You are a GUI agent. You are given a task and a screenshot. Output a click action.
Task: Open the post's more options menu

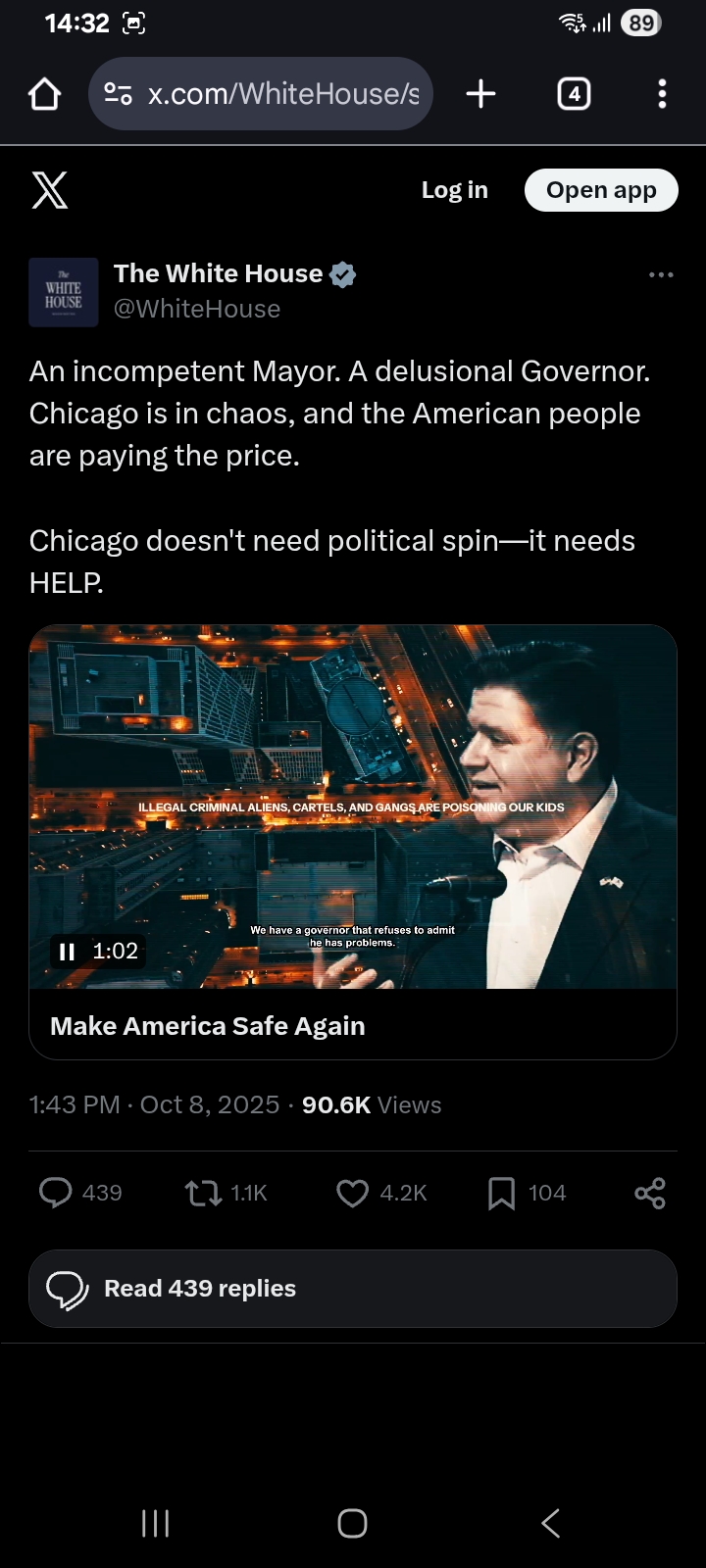coord(661,275)
